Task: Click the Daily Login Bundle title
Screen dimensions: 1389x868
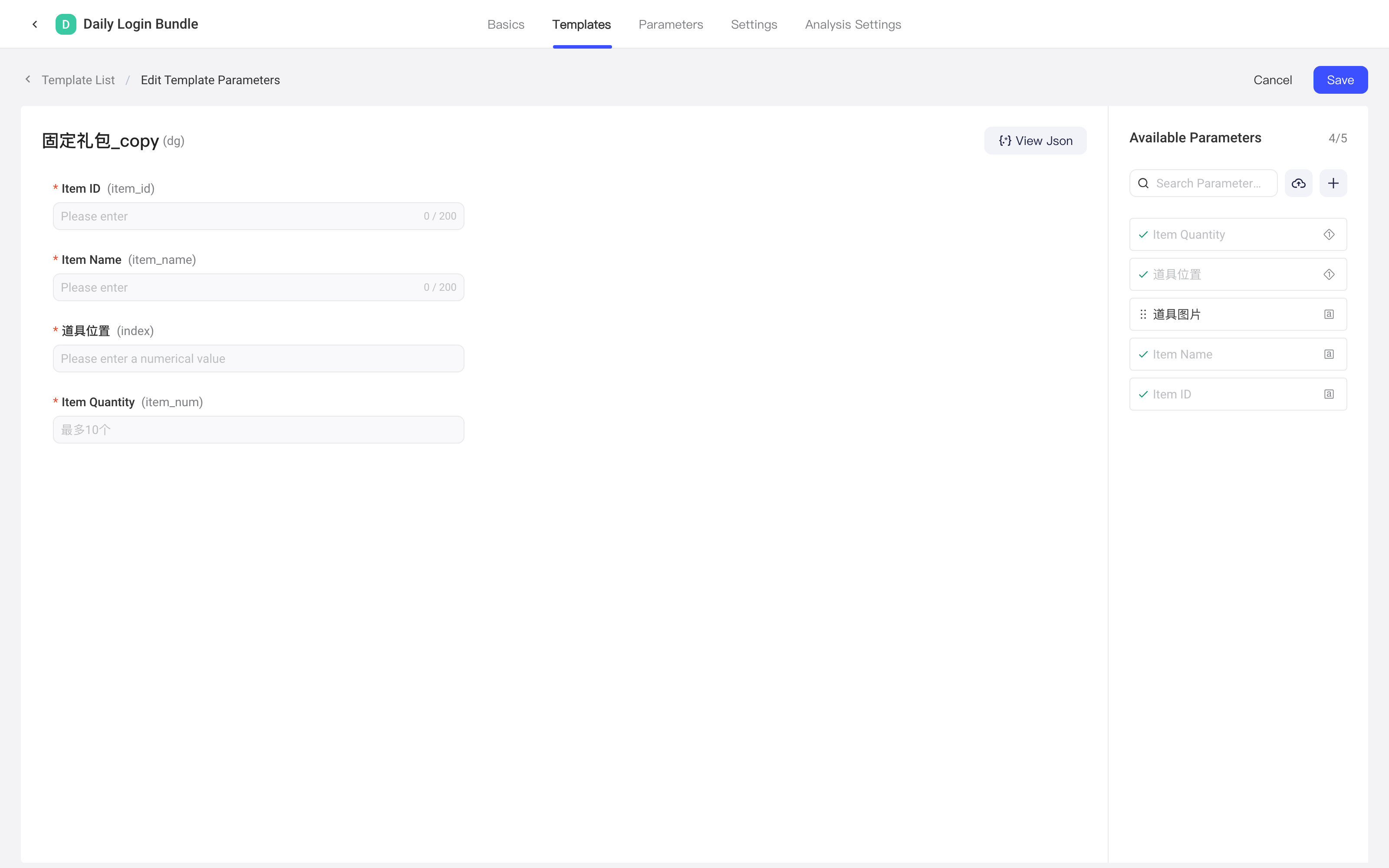Action: (141, 24)
